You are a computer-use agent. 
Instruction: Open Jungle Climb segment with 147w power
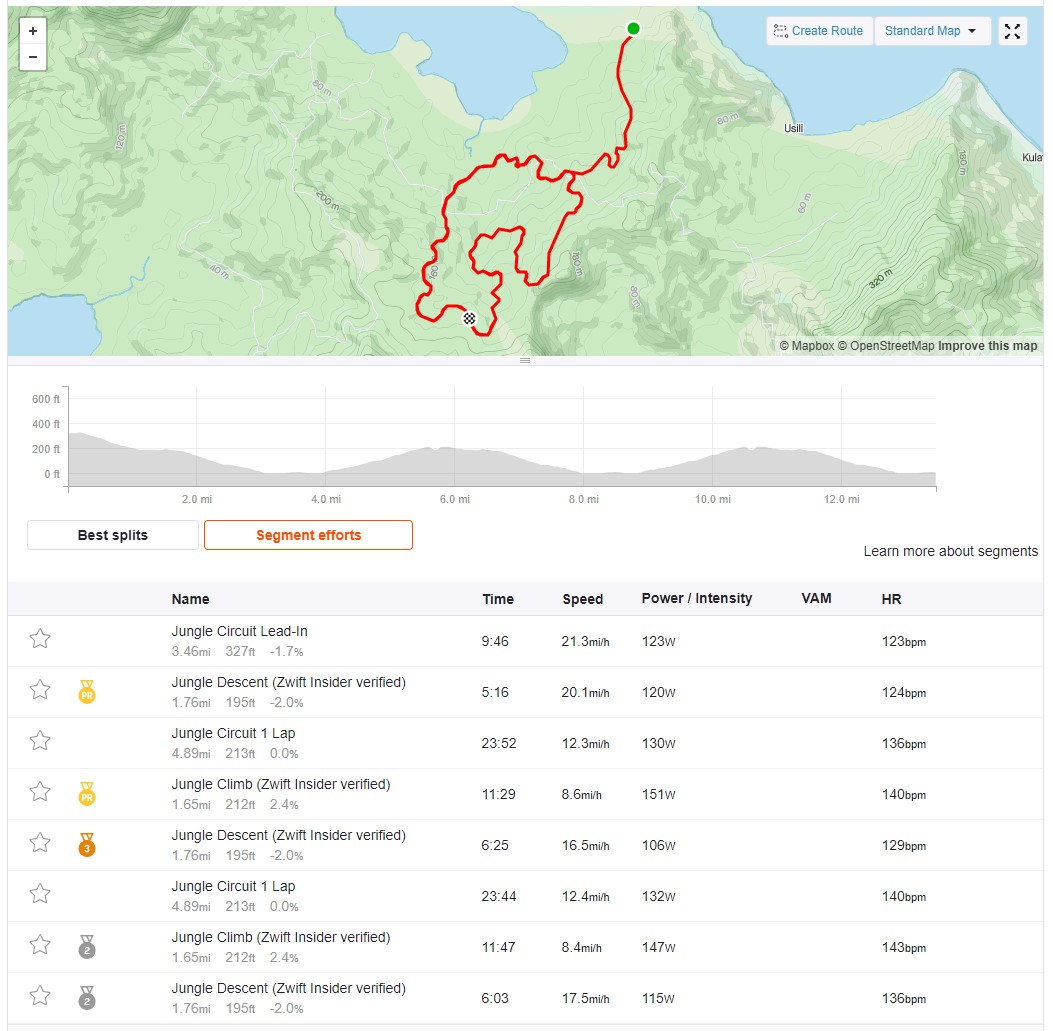coord(281,938)
